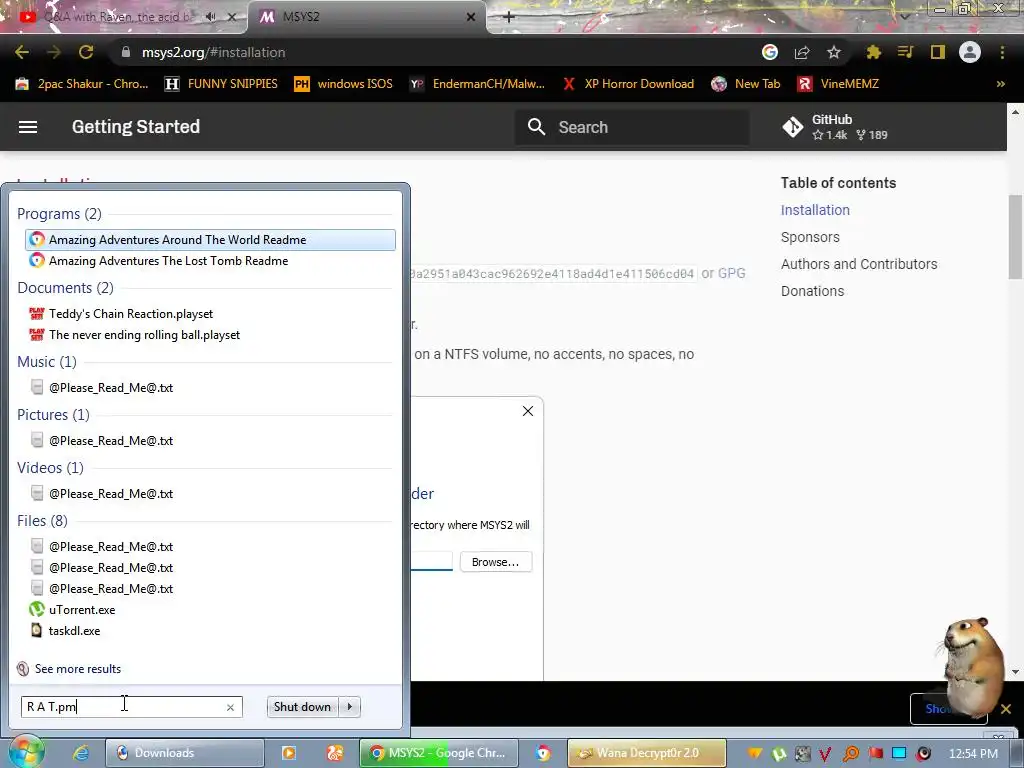Click See more results
This screenshot has width=1024, height=768.
tap(78, 669)
